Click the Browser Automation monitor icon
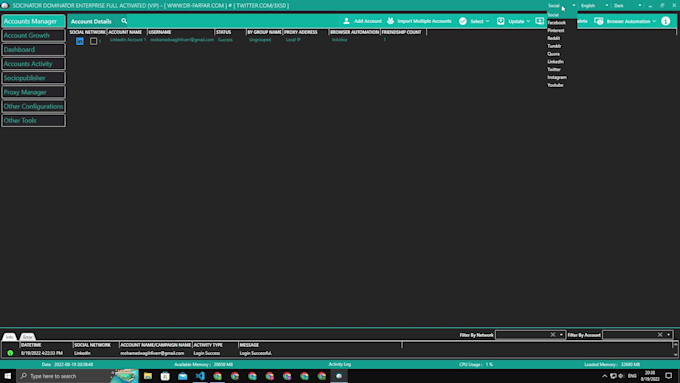This screenshot has width=680, height=383. pos(598,21)
